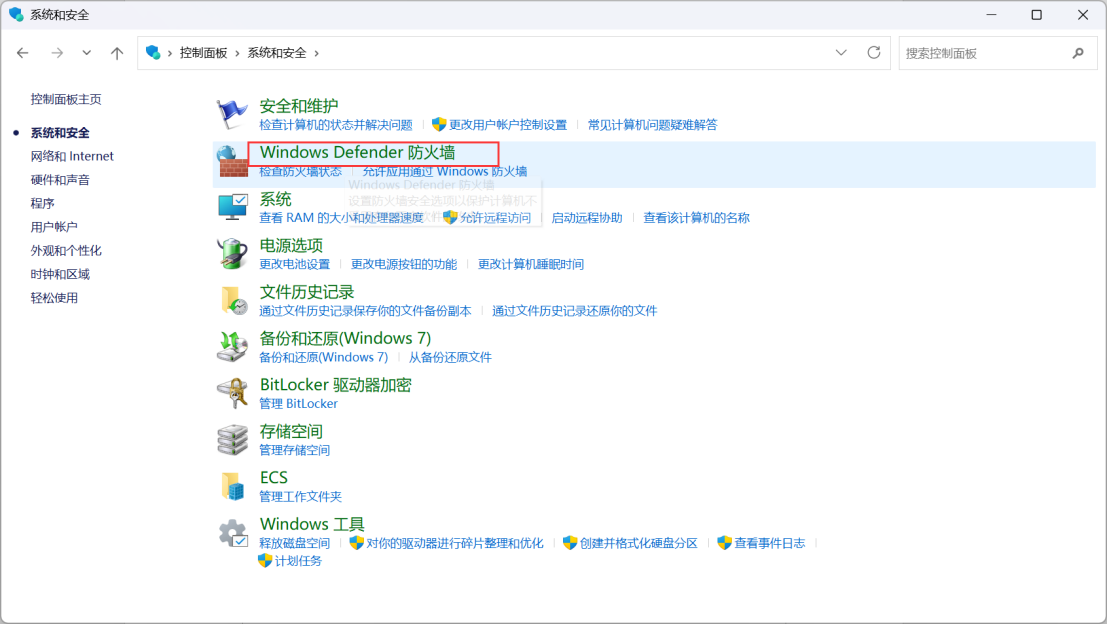
Task: Open BitLocker 驱动器加密 heading
Action: [336, 385]
